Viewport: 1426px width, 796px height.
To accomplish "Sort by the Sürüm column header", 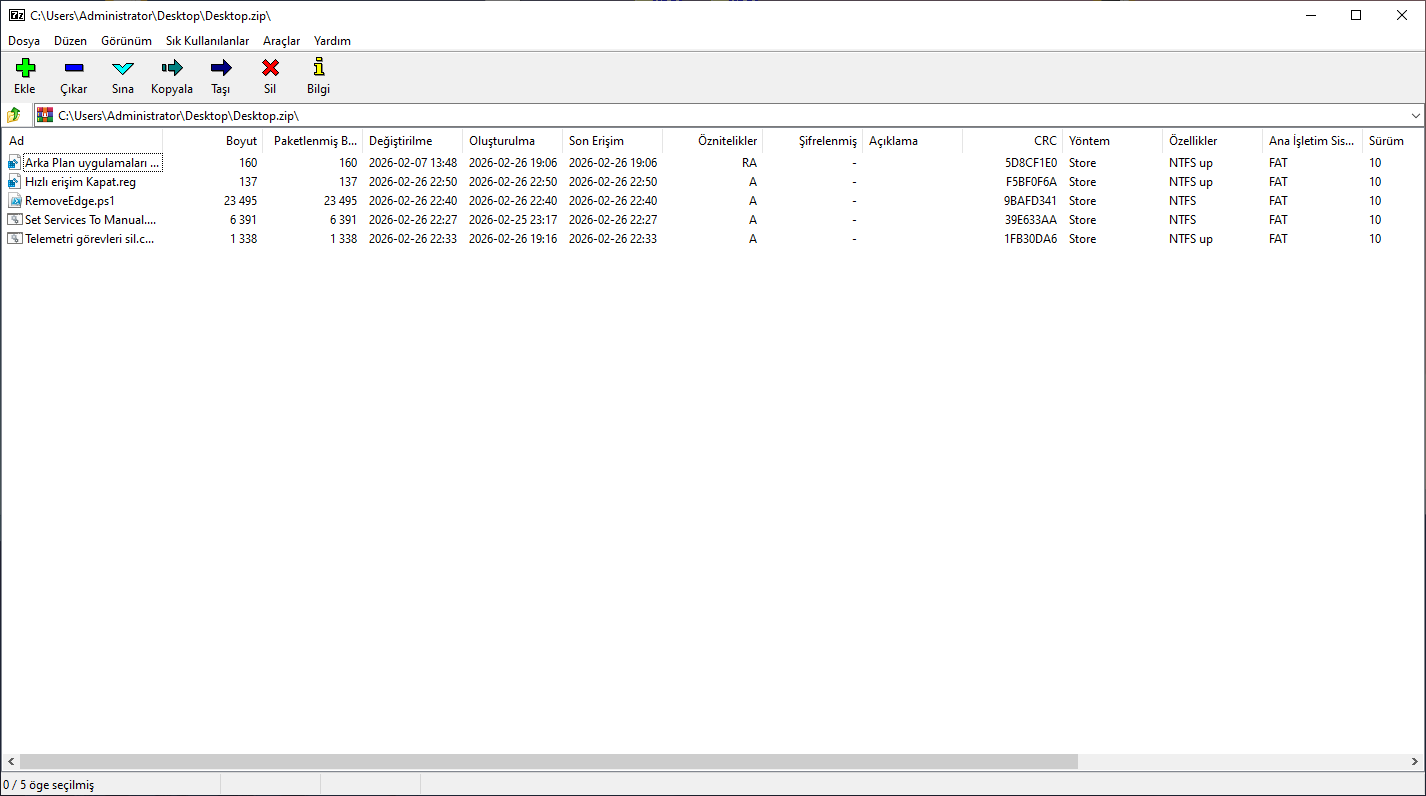I will point(1394,141).
